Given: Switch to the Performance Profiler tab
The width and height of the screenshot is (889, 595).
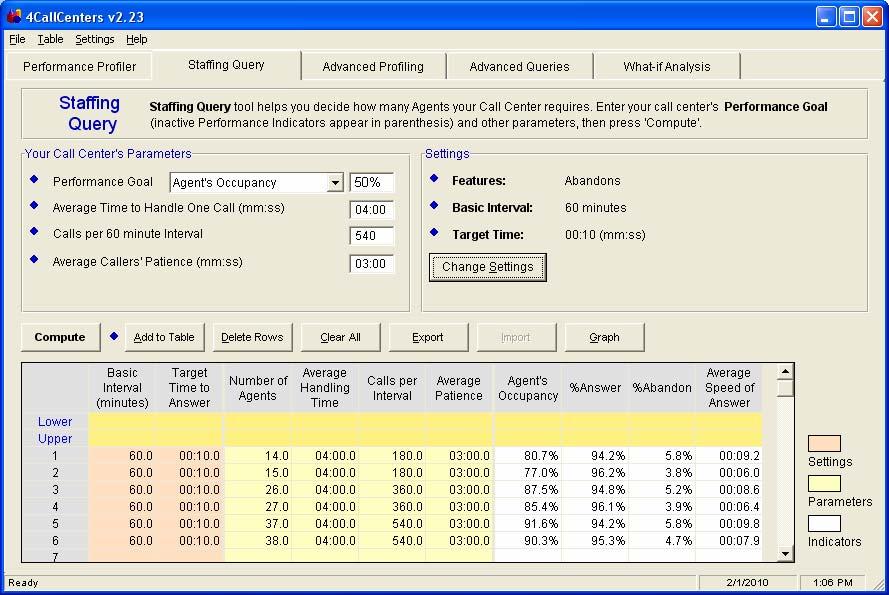Looking at the screenshot, I should coord(79,66).
